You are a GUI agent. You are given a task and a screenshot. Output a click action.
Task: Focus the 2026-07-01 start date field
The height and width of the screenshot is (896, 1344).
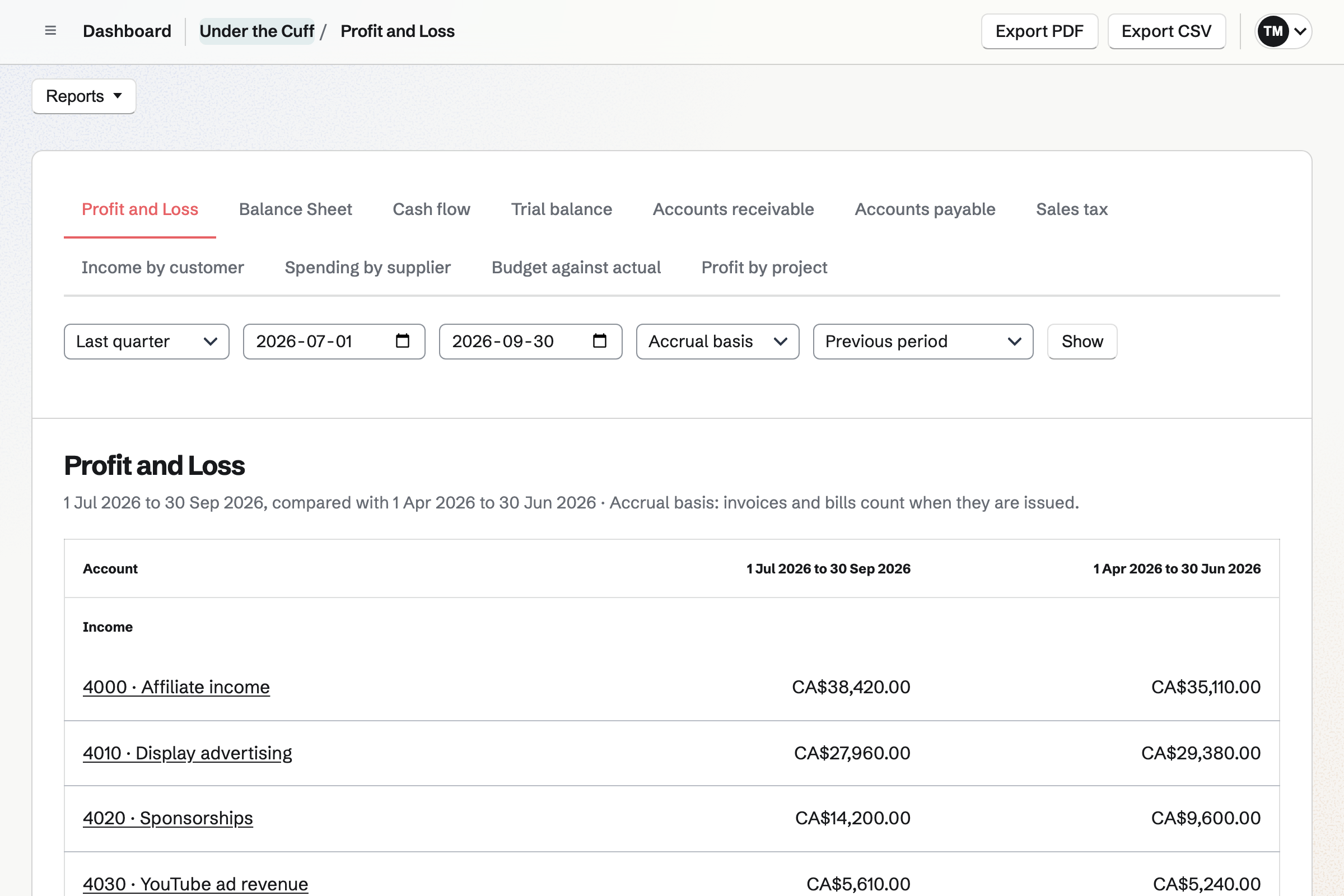[x=334, y=342]
